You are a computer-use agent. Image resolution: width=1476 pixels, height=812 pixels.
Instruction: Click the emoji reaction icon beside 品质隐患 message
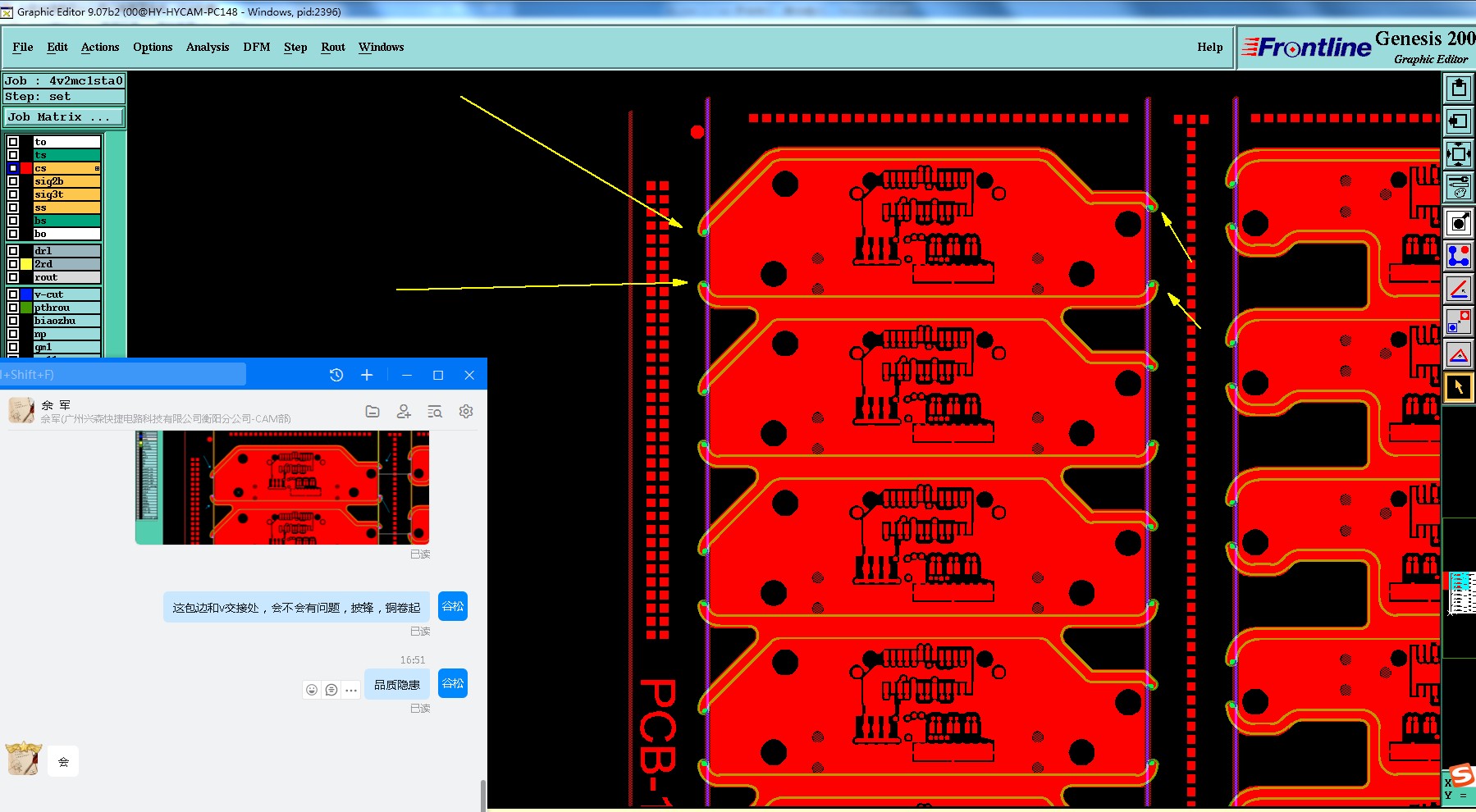[312, 690]
